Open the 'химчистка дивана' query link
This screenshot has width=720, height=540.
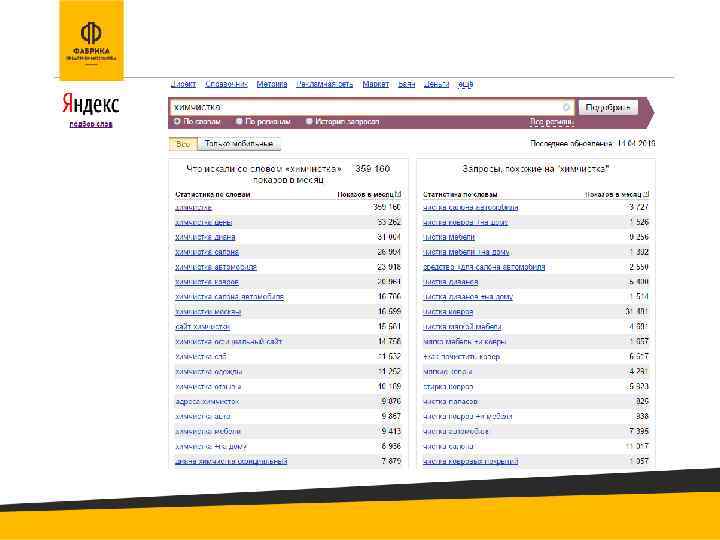[205, 237]
